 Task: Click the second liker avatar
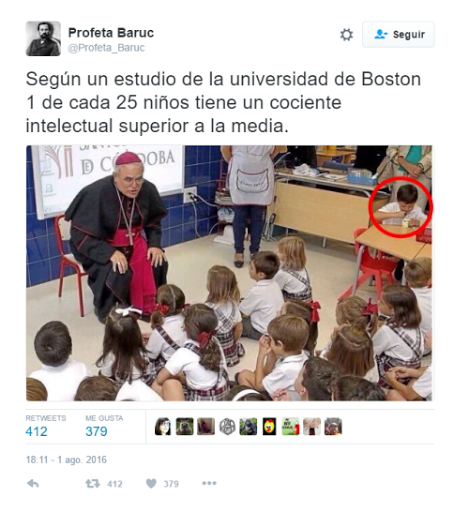click(185, 426)
